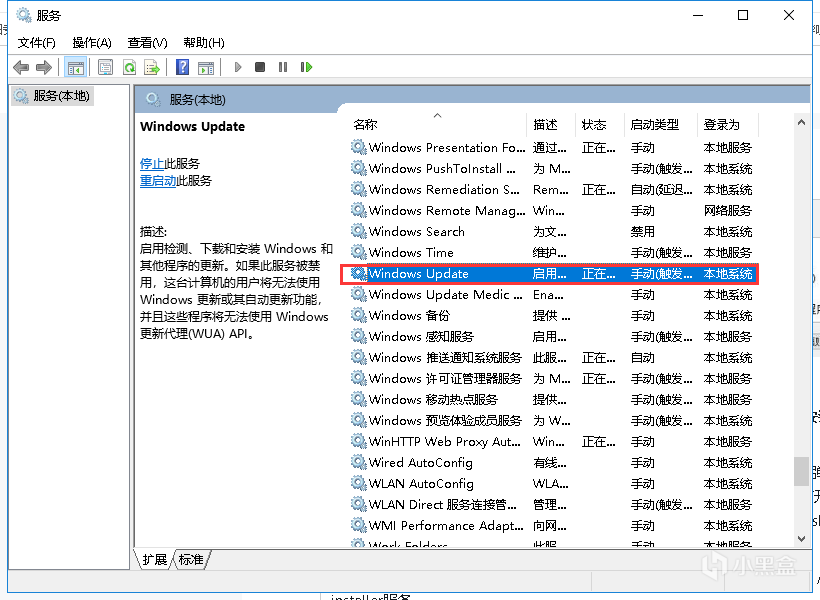
Task: Open the Properties toolbar icon
Action: tap(105, 67)
